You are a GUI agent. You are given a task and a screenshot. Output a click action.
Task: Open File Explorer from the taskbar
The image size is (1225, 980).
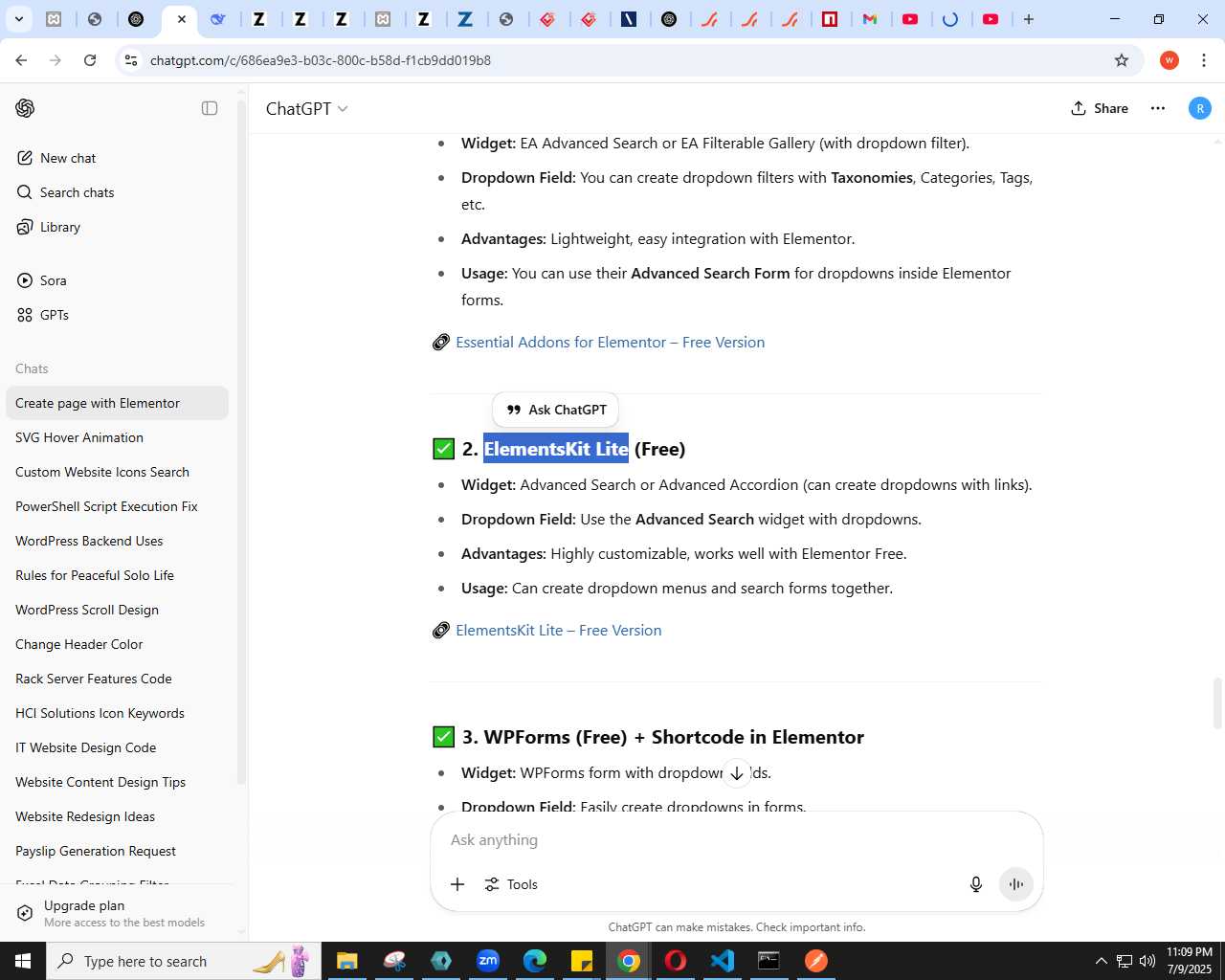[346, 961]
